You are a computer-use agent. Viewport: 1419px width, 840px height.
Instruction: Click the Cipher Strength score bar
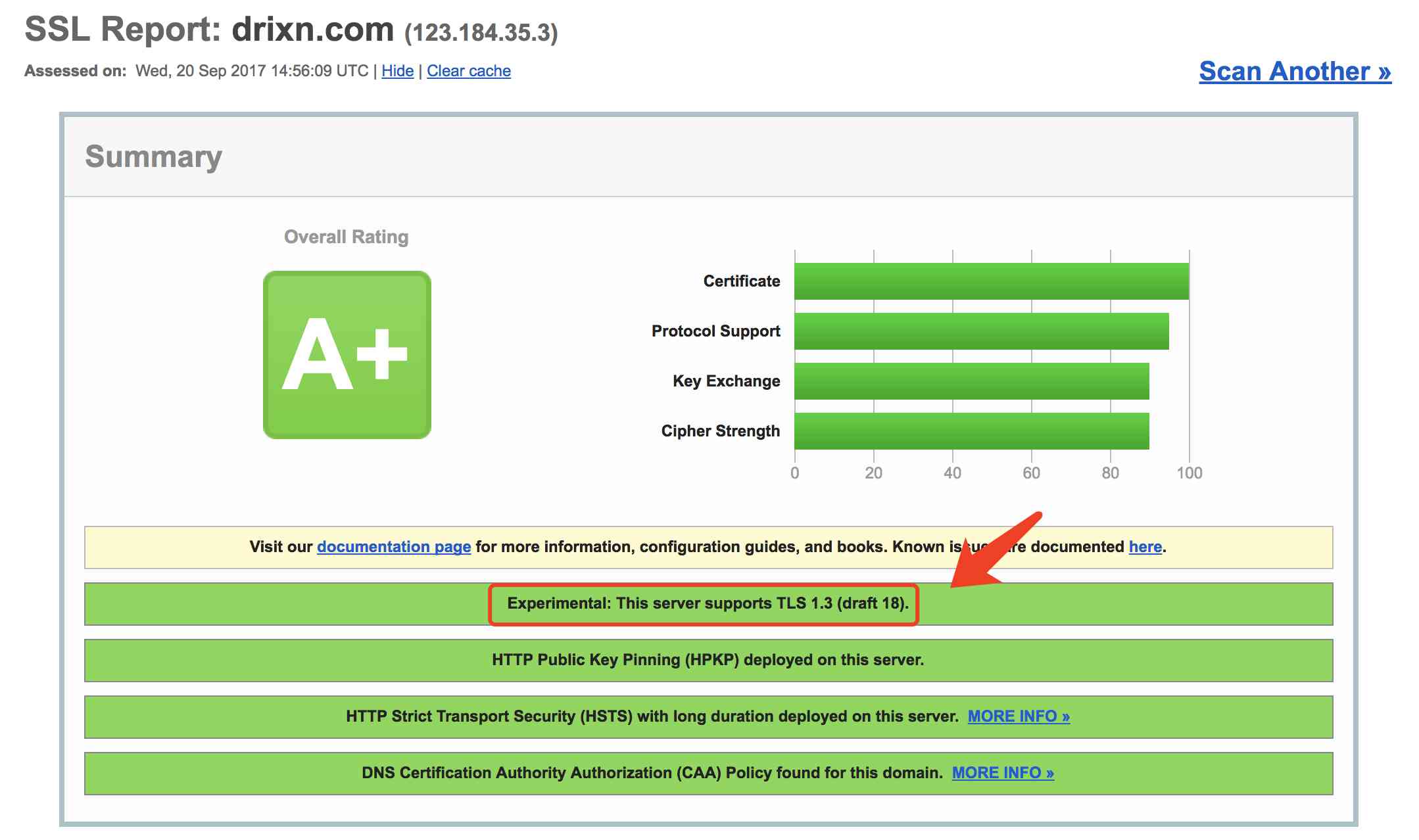tap(972, 431)
